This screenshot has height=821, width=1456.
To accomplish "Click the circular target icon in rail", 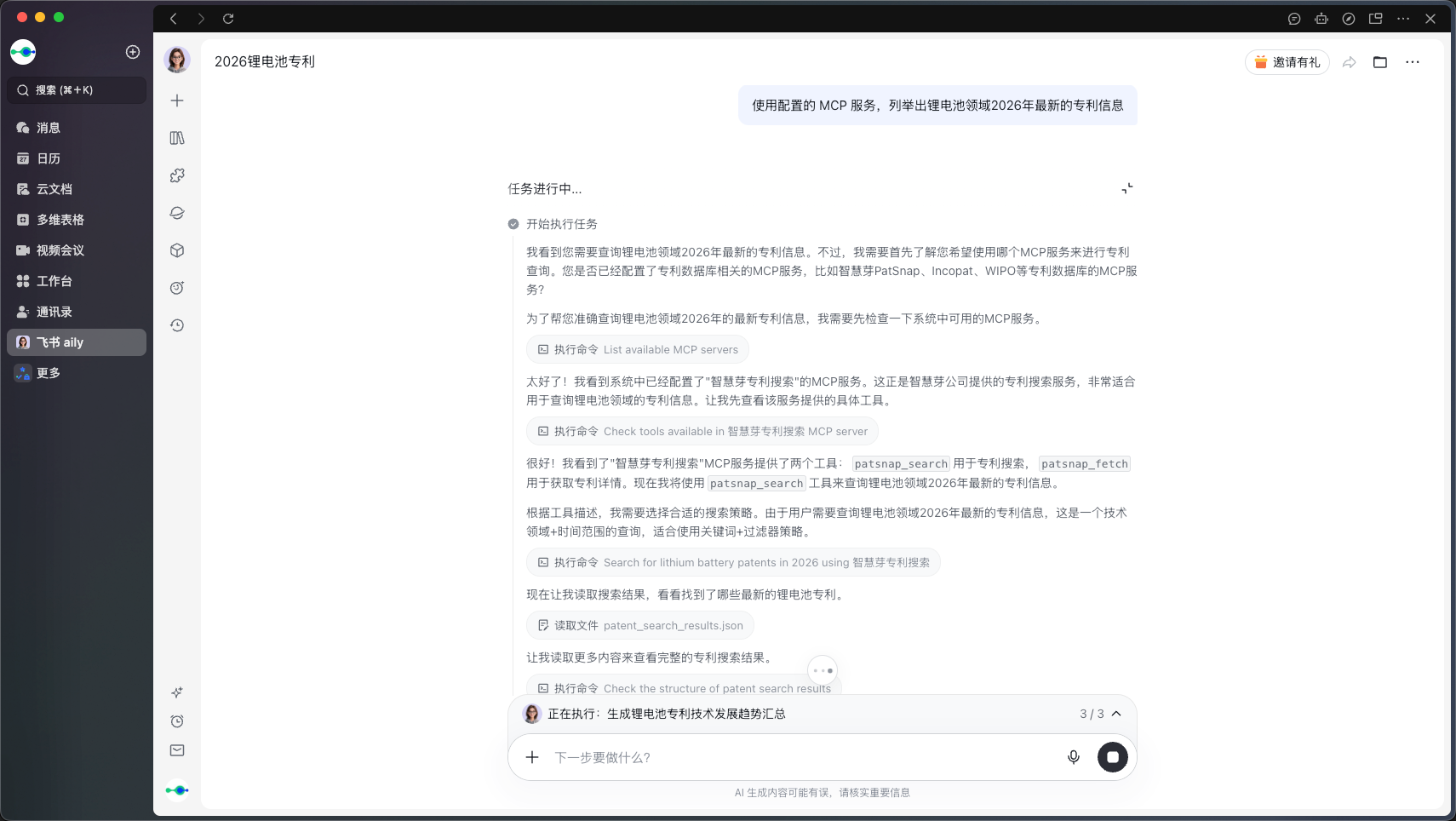I will pos(177,288).
